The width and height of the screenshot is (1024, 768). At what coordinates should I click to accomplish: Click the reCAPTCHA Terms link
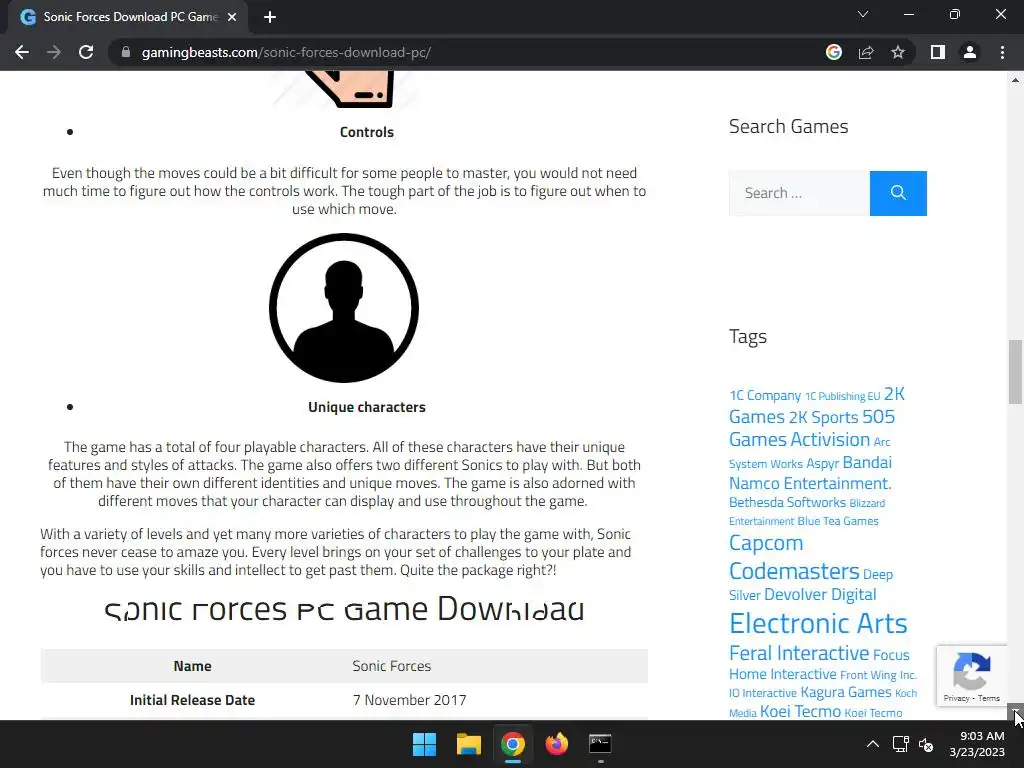click(989, 698)
